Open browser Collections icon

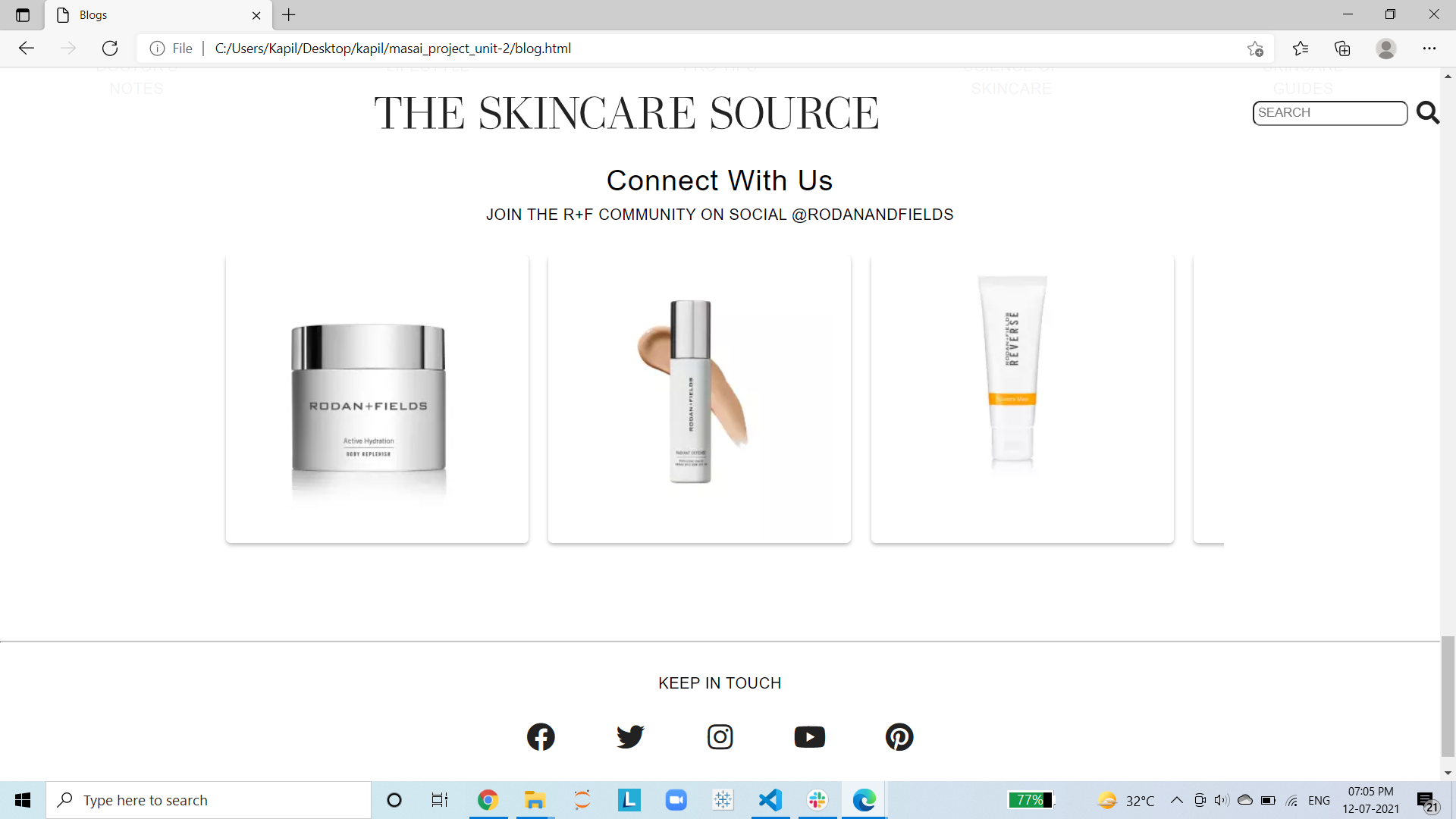point(1342,49)
